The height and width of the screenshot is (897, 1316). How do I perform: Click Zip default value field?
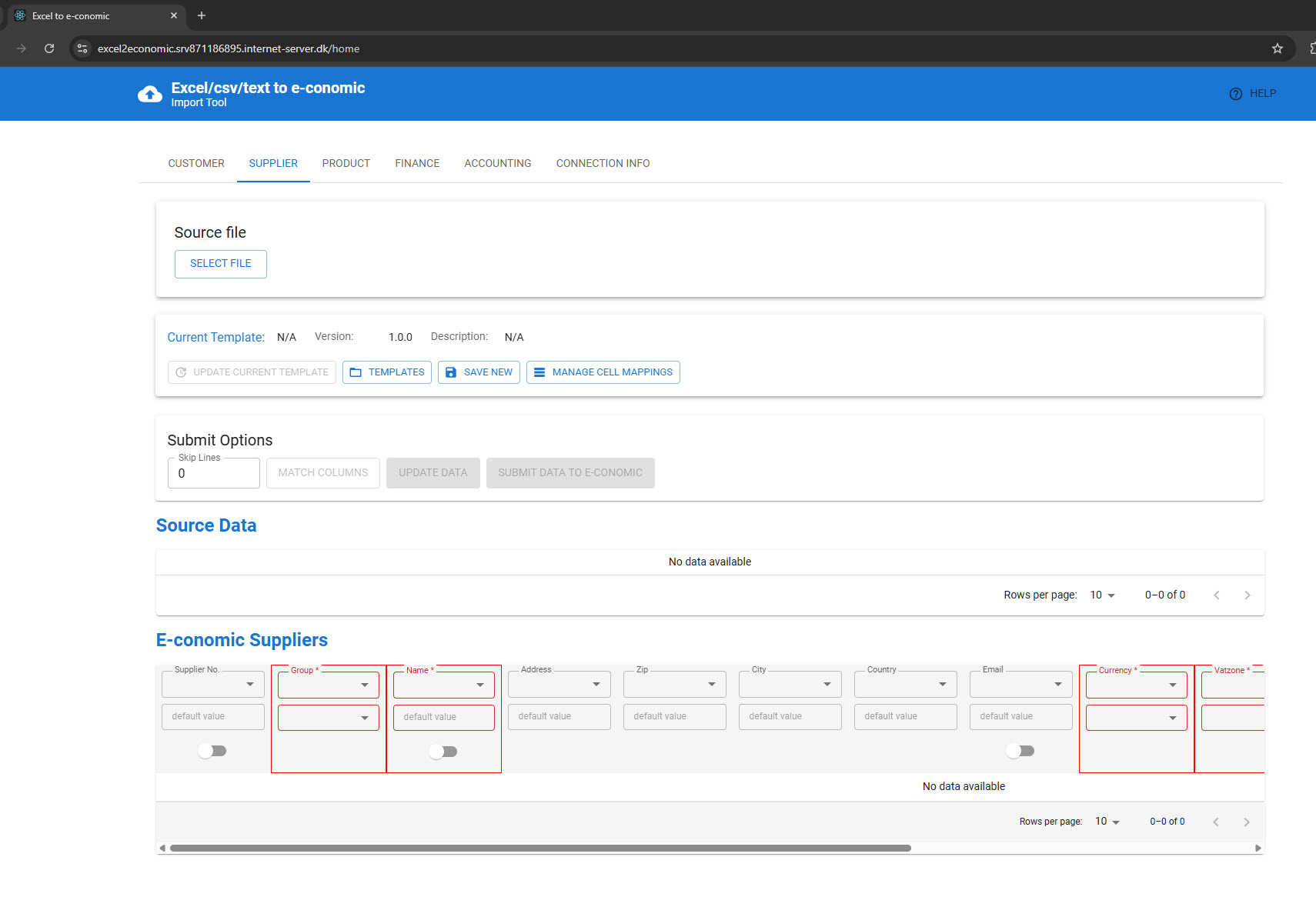675,717
